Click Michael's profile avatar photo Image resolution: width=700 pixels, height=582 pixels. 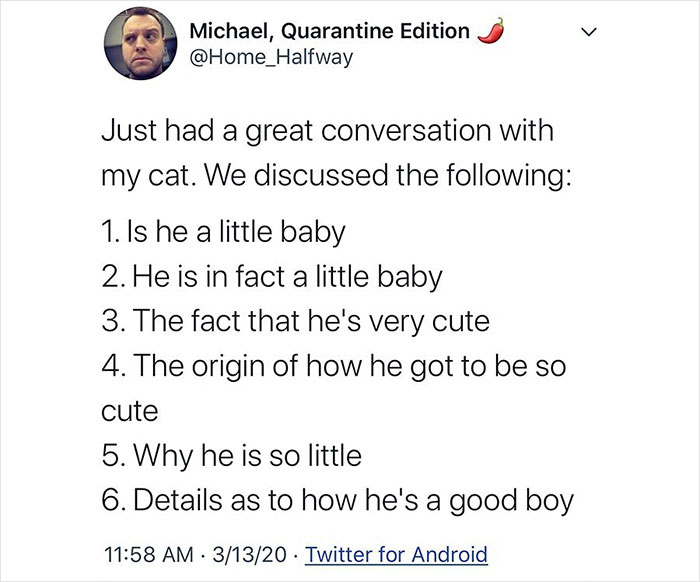pyautogui.click(x=143, y=45)
